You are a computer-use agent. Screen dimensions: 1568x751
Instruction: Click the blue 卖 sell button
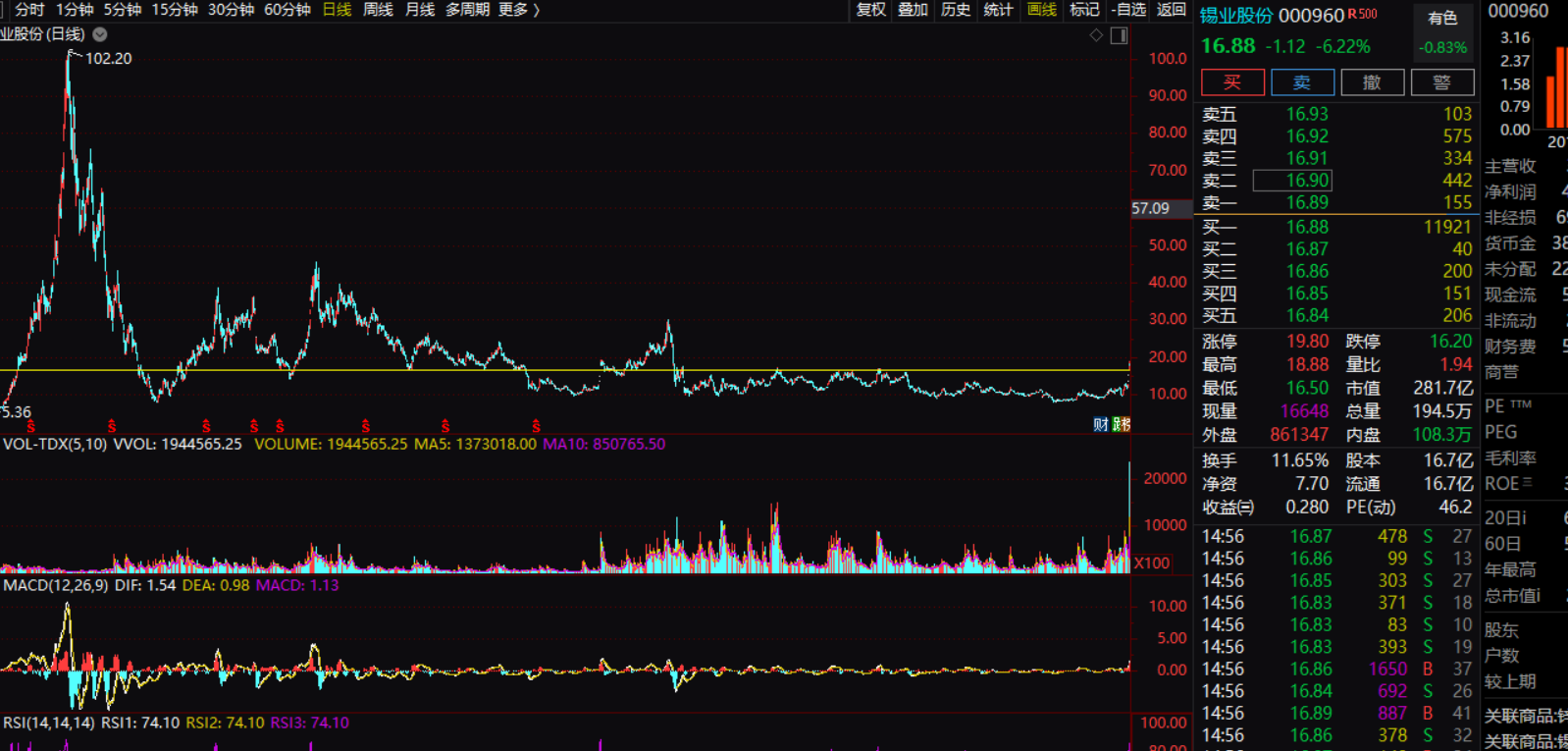coord(1302,82)
